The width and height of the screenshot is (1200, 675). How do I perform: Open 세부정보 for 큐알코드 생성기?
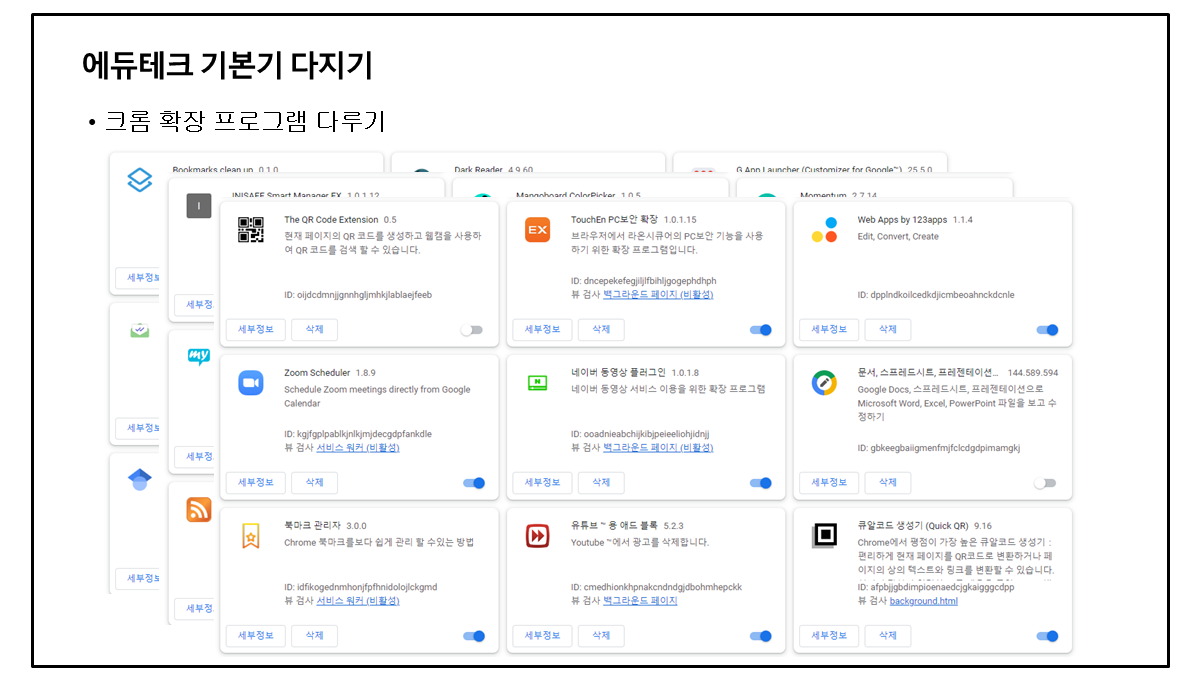coord(830,635)
